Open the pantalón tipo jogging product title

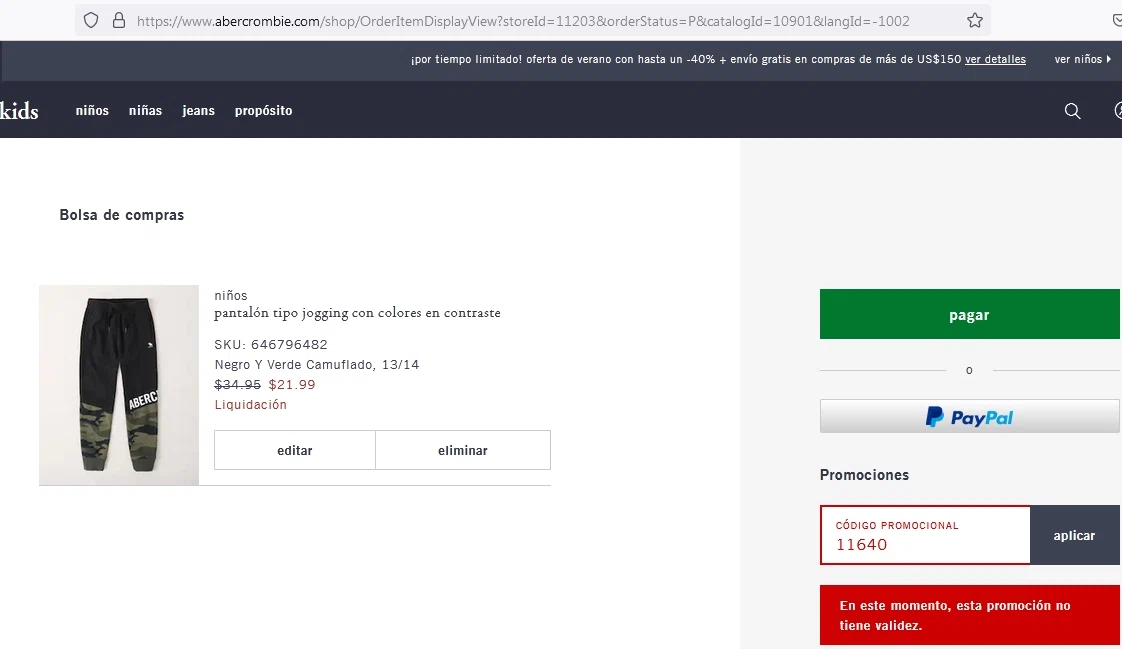click(357, 313)
